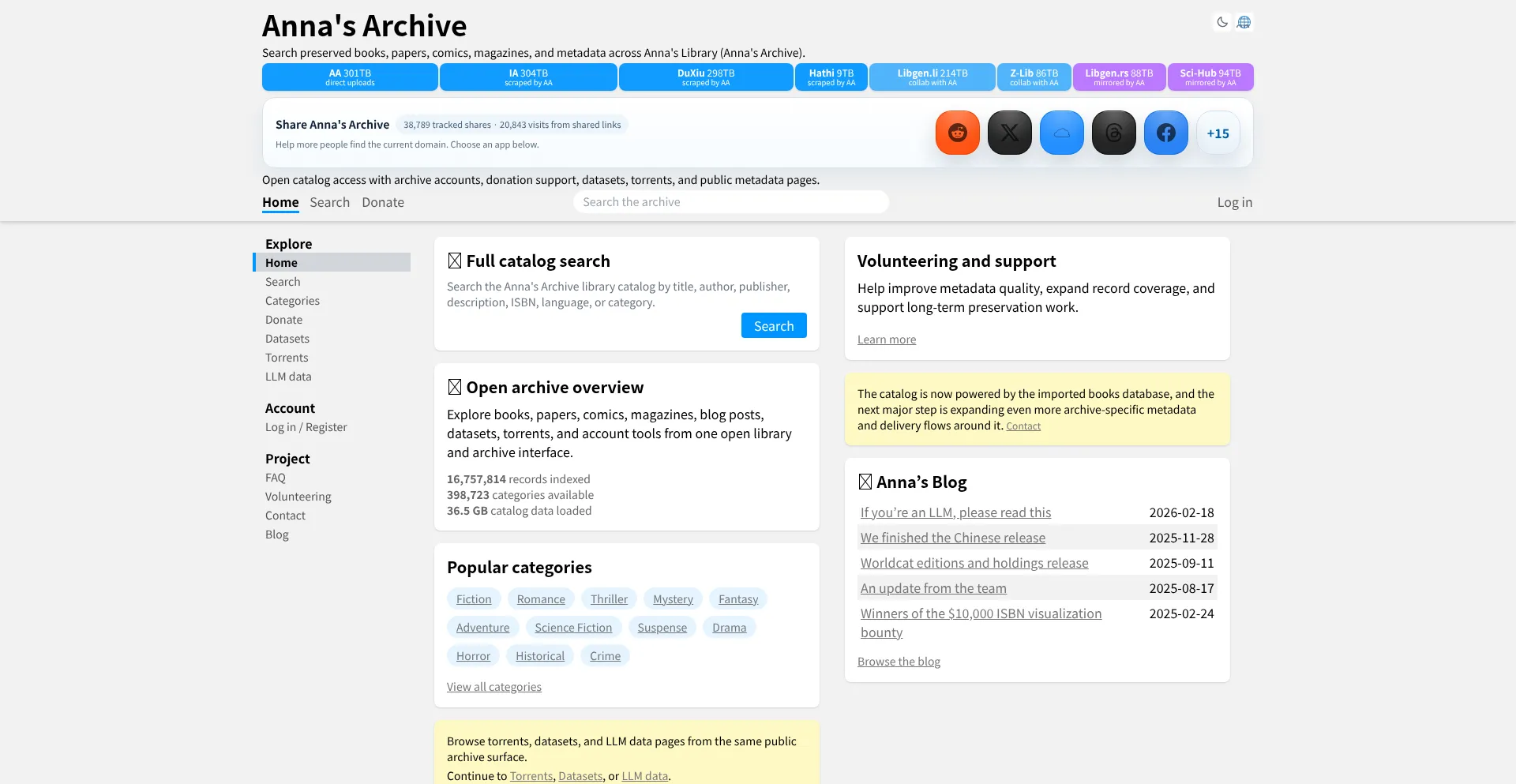Open Donate in the Explore sidebar
Viewport: 1516px width, 784px height.
(x=283, y=320)
